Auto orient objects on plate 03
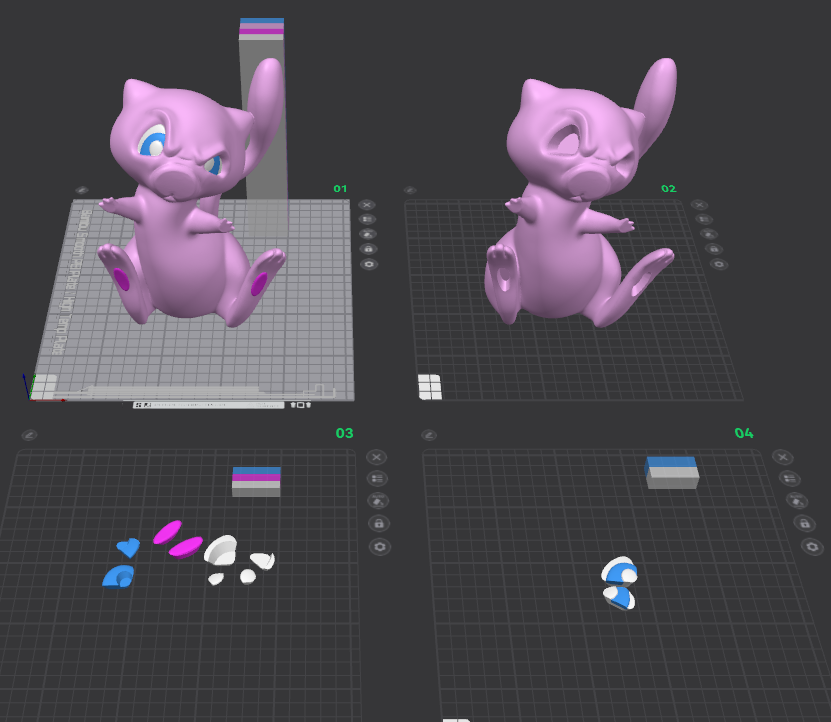This screenshot has height=722, width=831. (378, 501)
